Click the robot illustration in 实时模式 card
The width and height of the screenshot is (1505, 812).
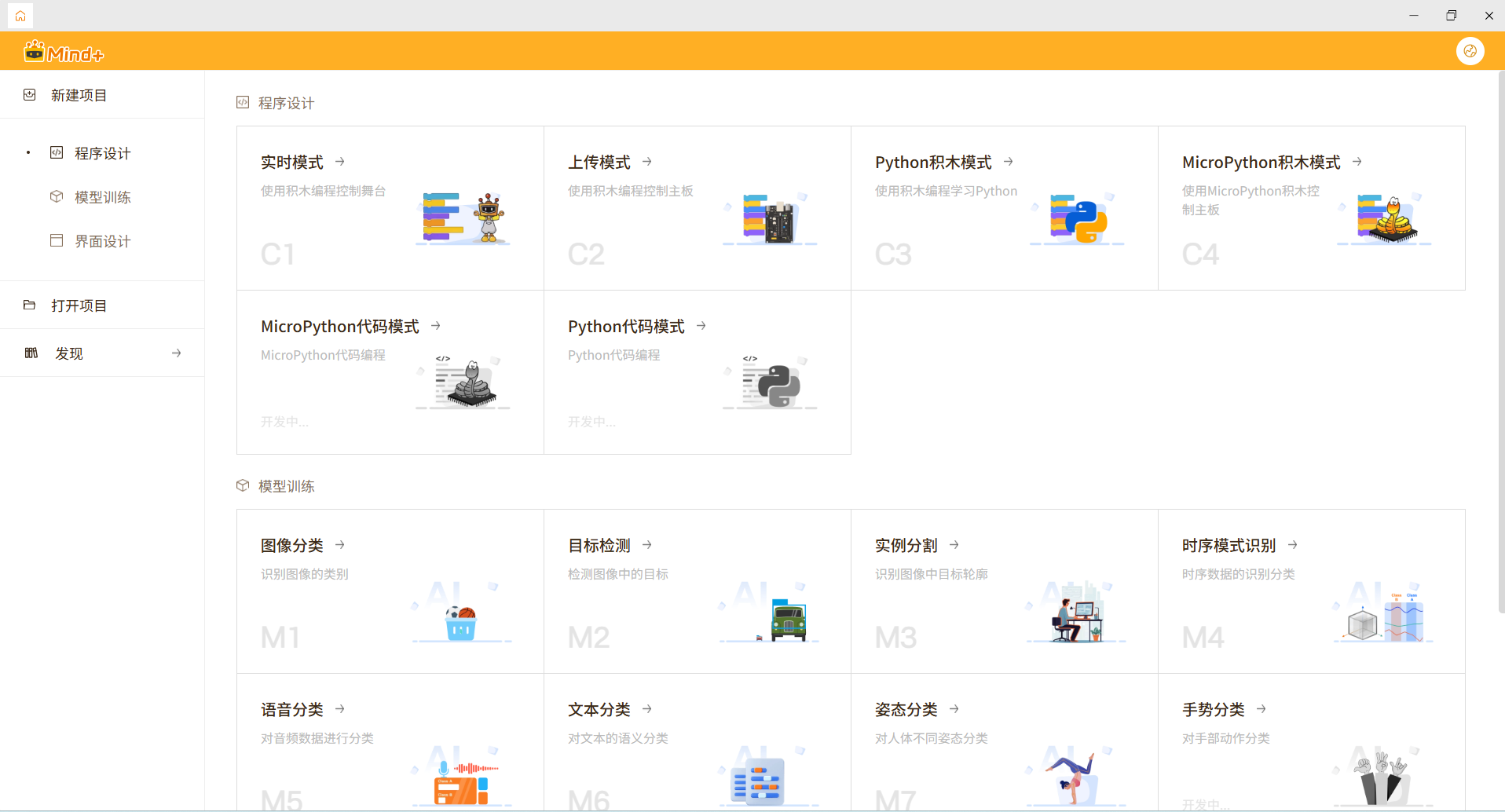click(x=489, y=218)
